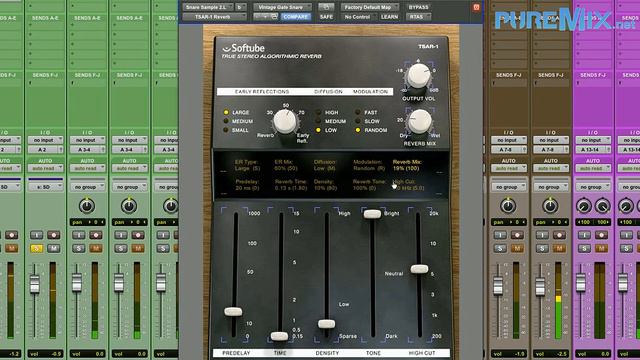
Task: Click the Reverb/Early Refl. balance knob
Action: point(285,121)
